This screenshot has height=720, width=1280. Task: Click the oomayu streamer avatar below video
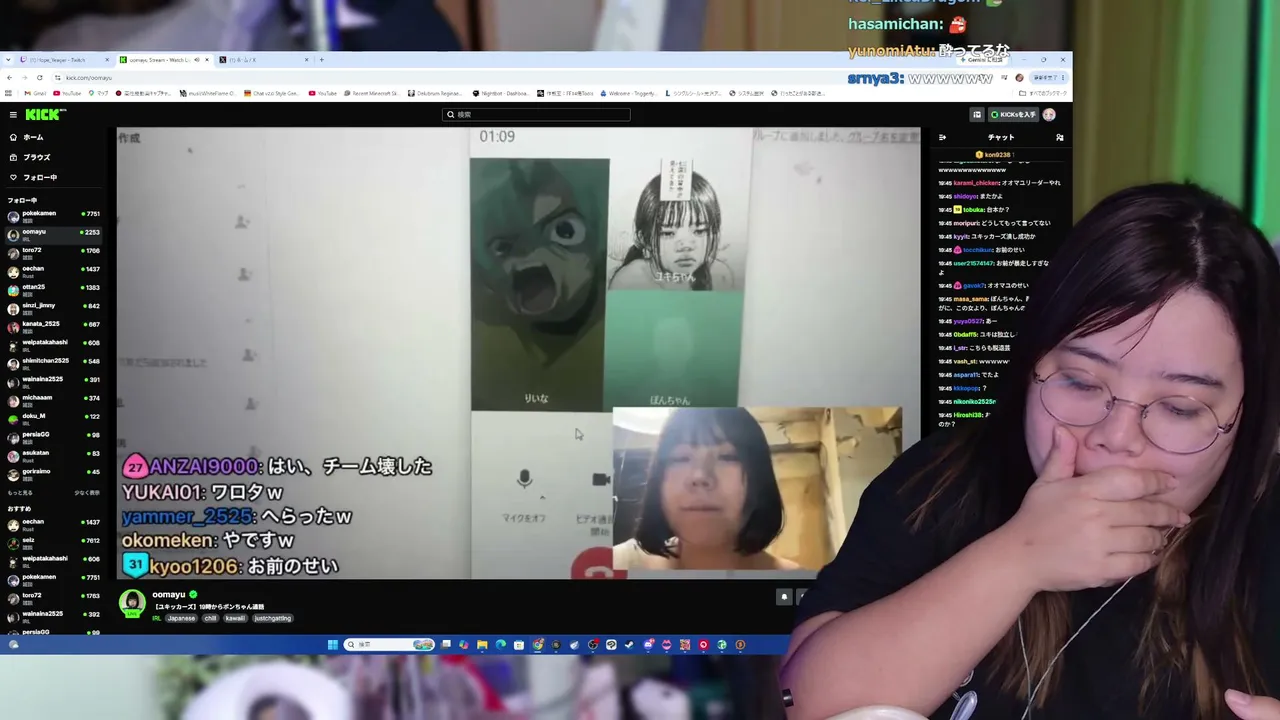132,603
